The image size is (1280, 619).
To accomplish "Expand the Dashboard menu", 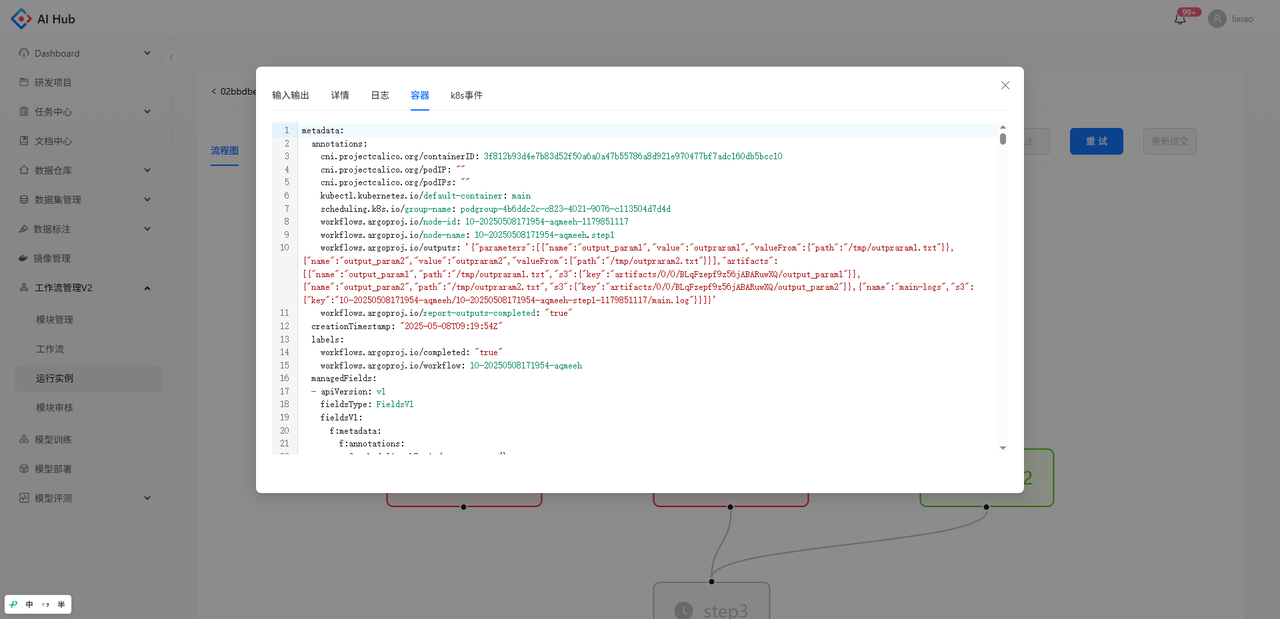I will tap(147, 53).
